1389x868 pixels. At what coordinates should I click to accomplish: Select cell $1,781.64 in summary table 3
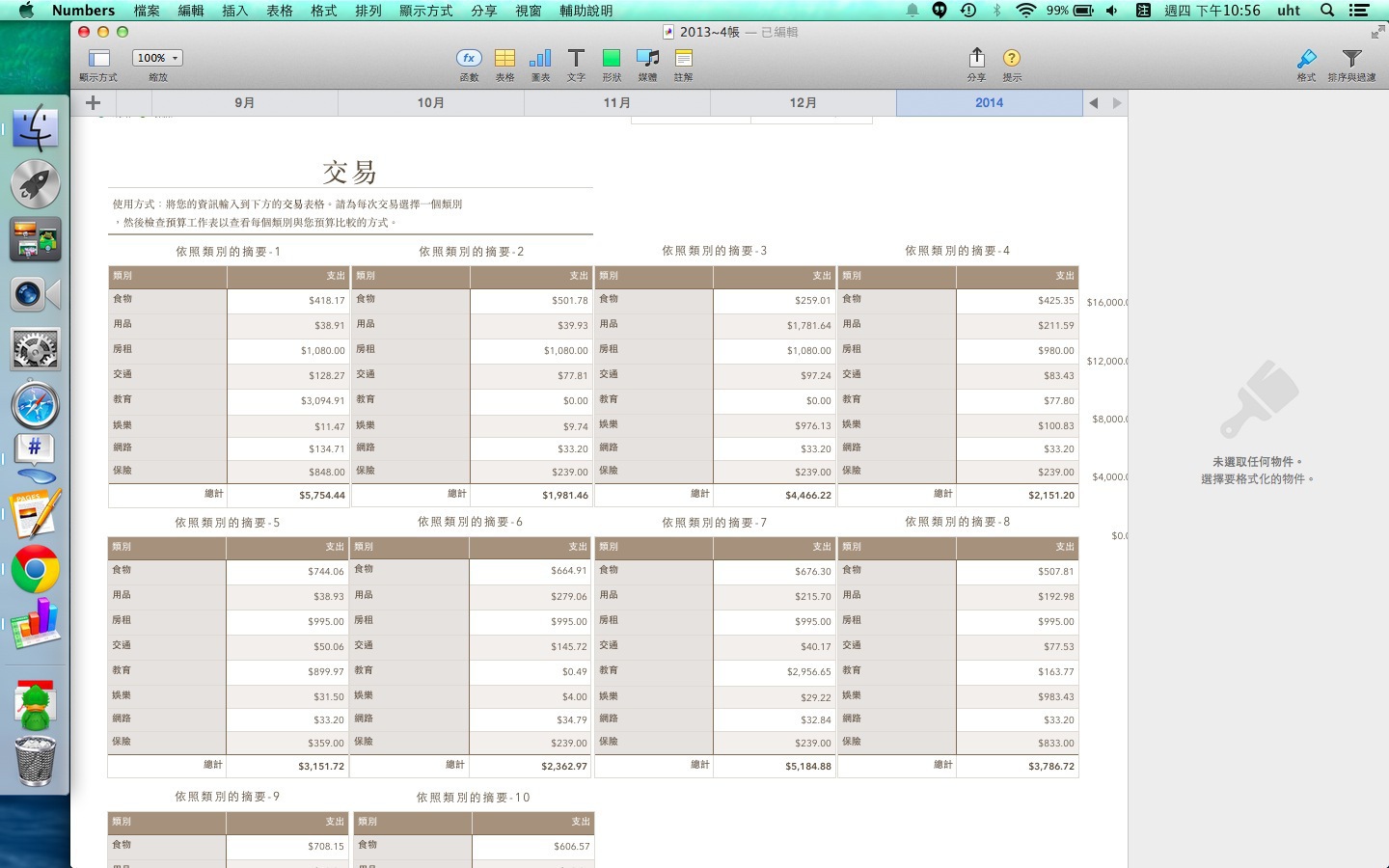pyautogui.click(x=775, y=326)
